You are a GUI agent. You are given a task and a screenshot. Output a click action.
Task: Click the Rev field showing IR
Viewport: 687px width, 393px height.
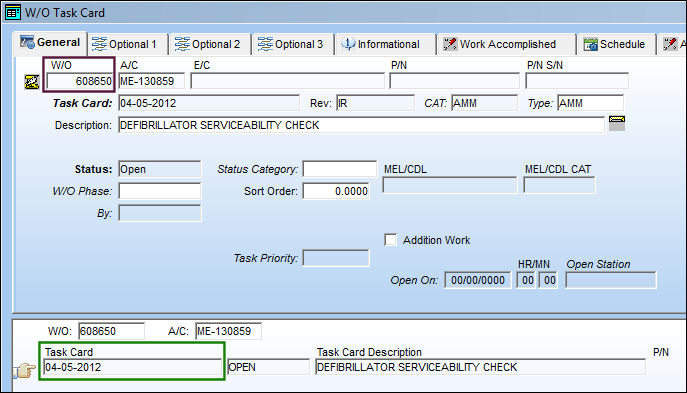(375, 103)
